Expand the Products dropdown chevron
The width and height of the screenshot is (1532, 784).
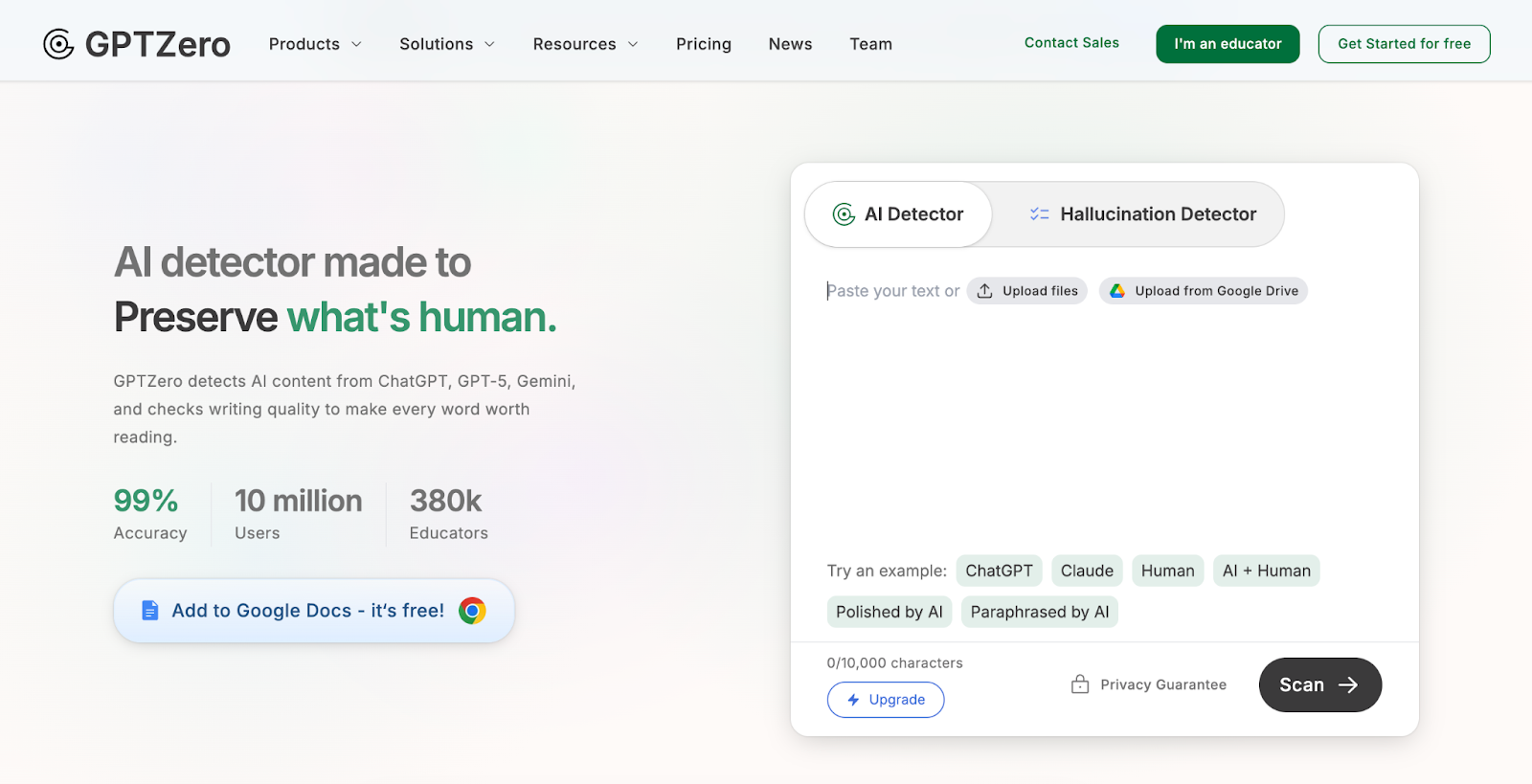(356, 44)
